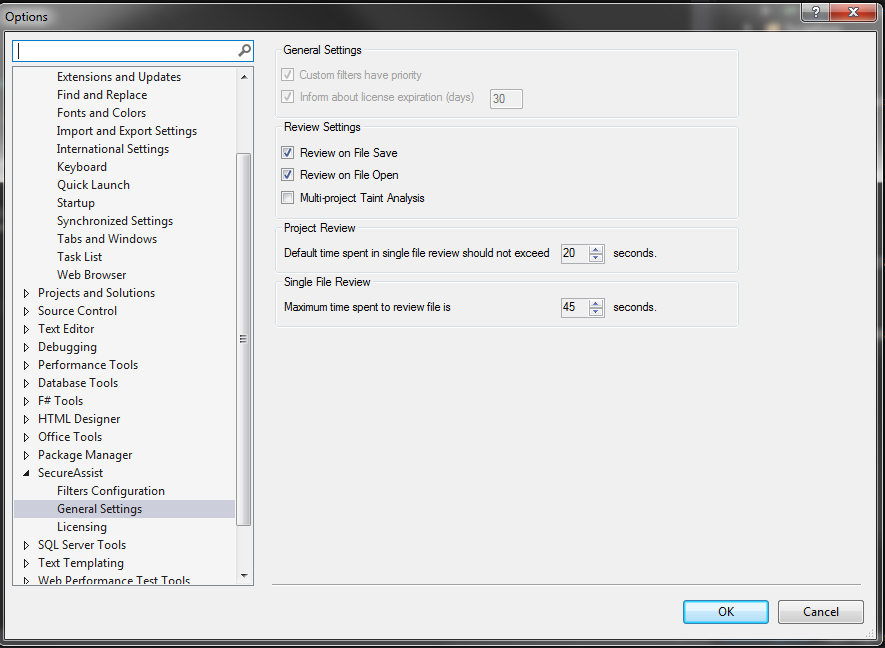Select Task List item
The width and height of the screenshot is (885, 648).
pos(80,257)
